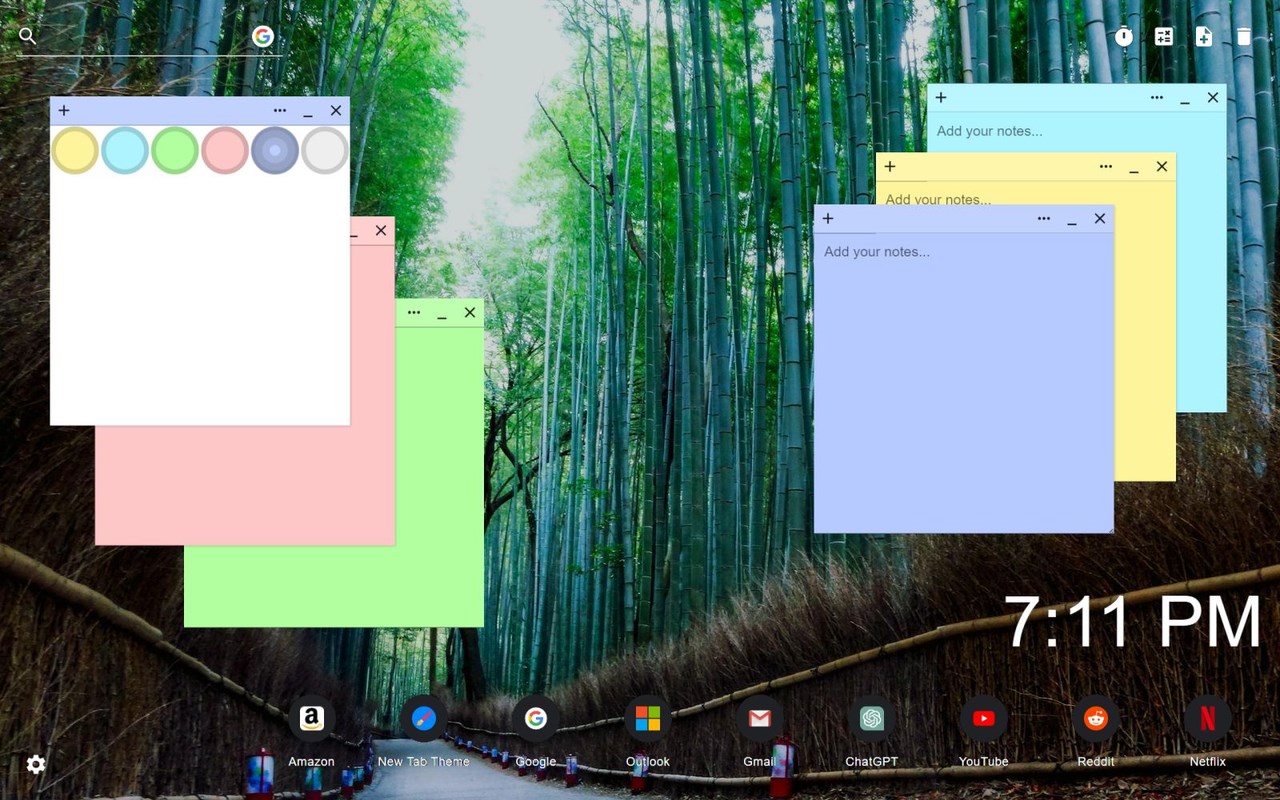The width and height of the screenshot is (1280, 800).
Task: Click the three-dot menu on the white note
Action: tap(280, 111)
